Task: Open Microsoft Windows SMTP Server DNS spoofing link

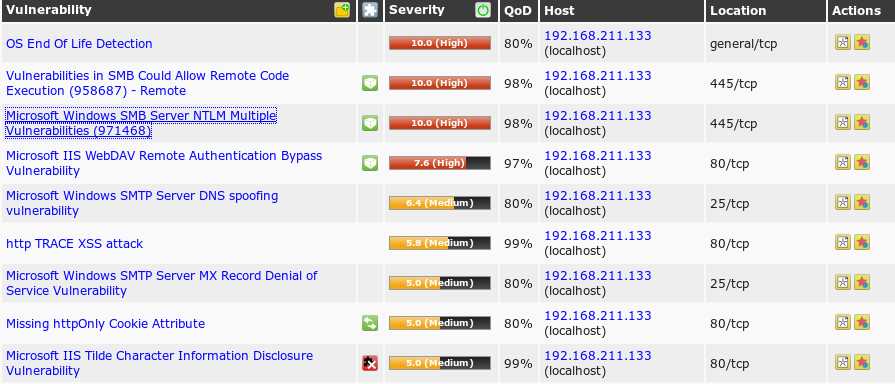Action: point(142,203)
